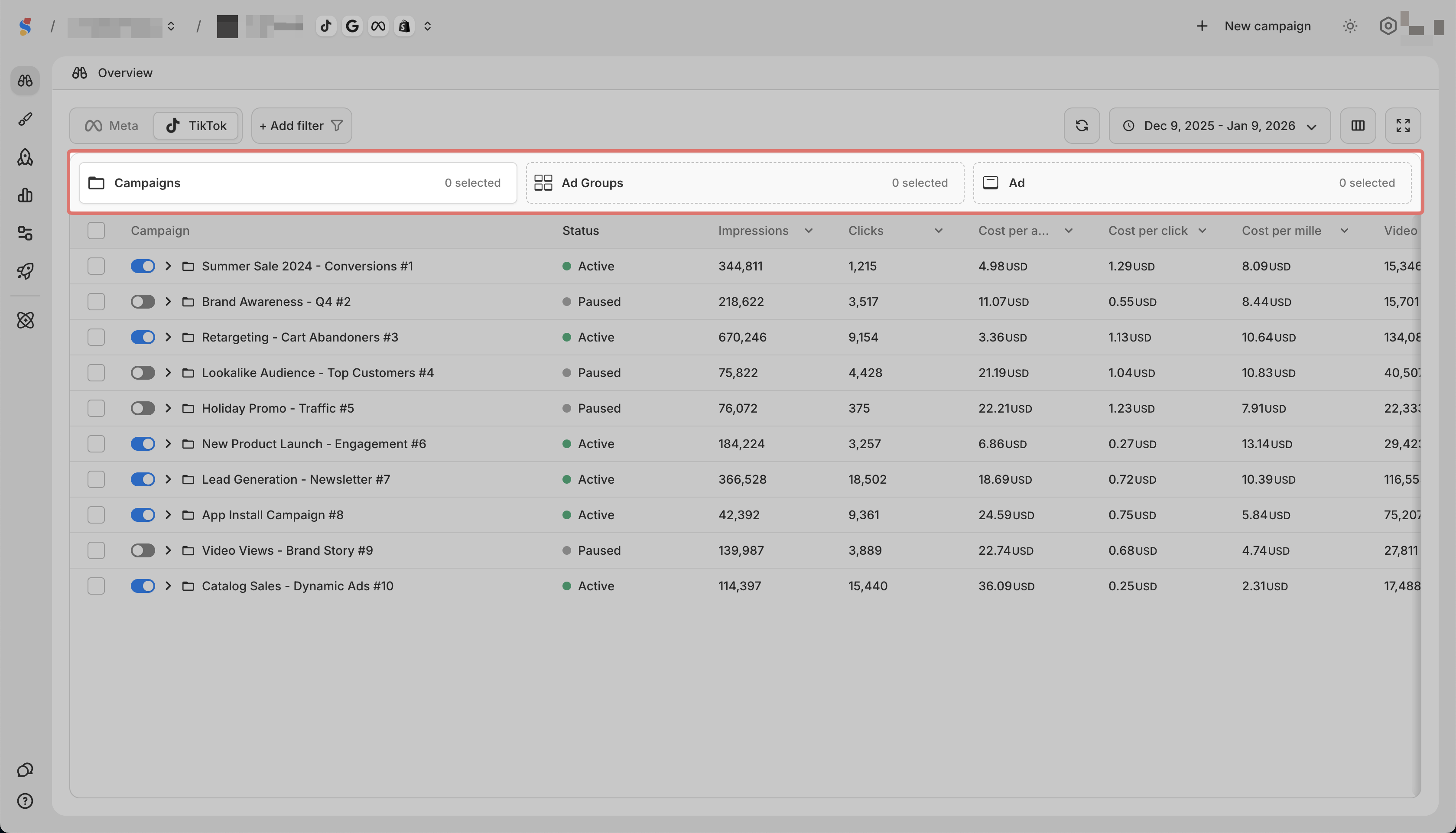
Task: Click the fullscreen expand icon
Action: pyautogui.click(x=1402, y=125)
